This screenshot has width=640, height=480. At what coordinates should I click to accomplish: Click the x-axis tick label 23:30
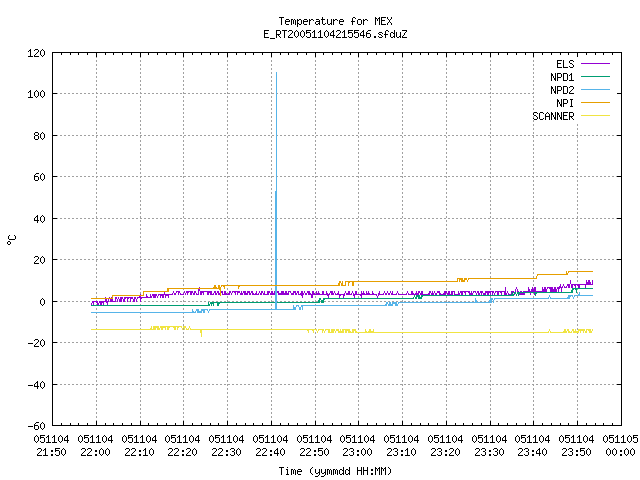(489, 452)
